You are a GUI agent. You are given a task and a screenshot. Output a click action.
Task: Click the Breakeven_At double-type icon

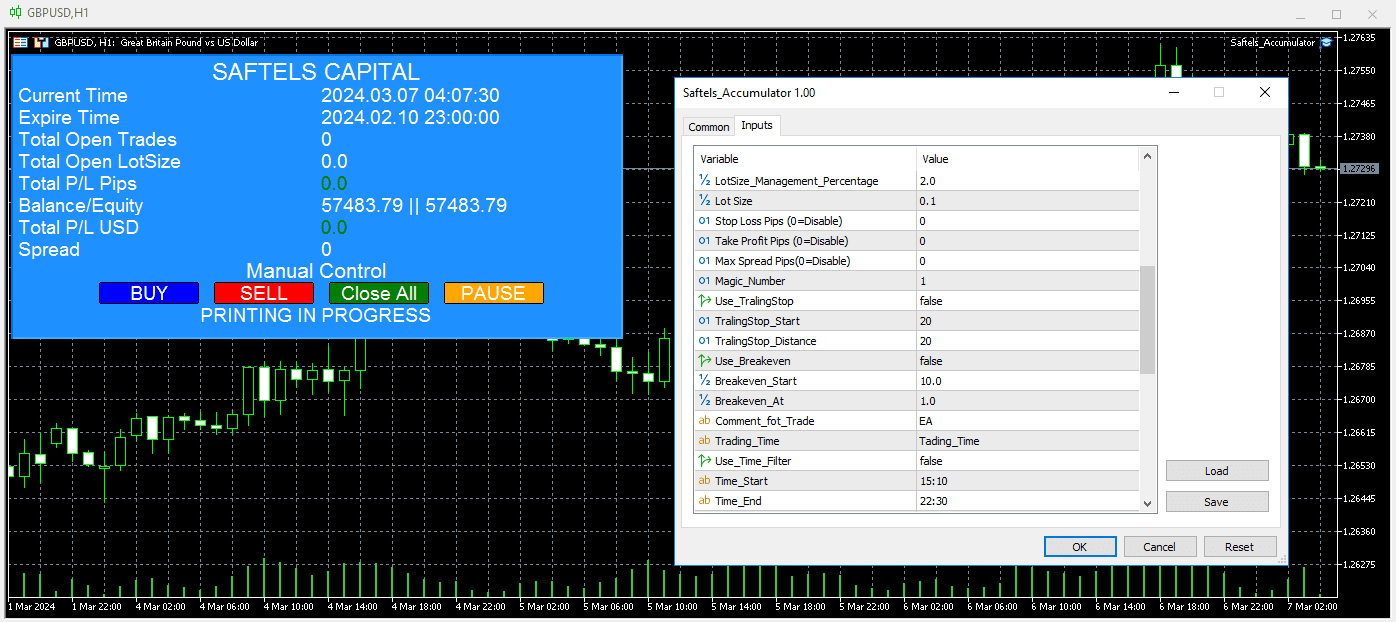pyautogui.click(x=704, y=401)
